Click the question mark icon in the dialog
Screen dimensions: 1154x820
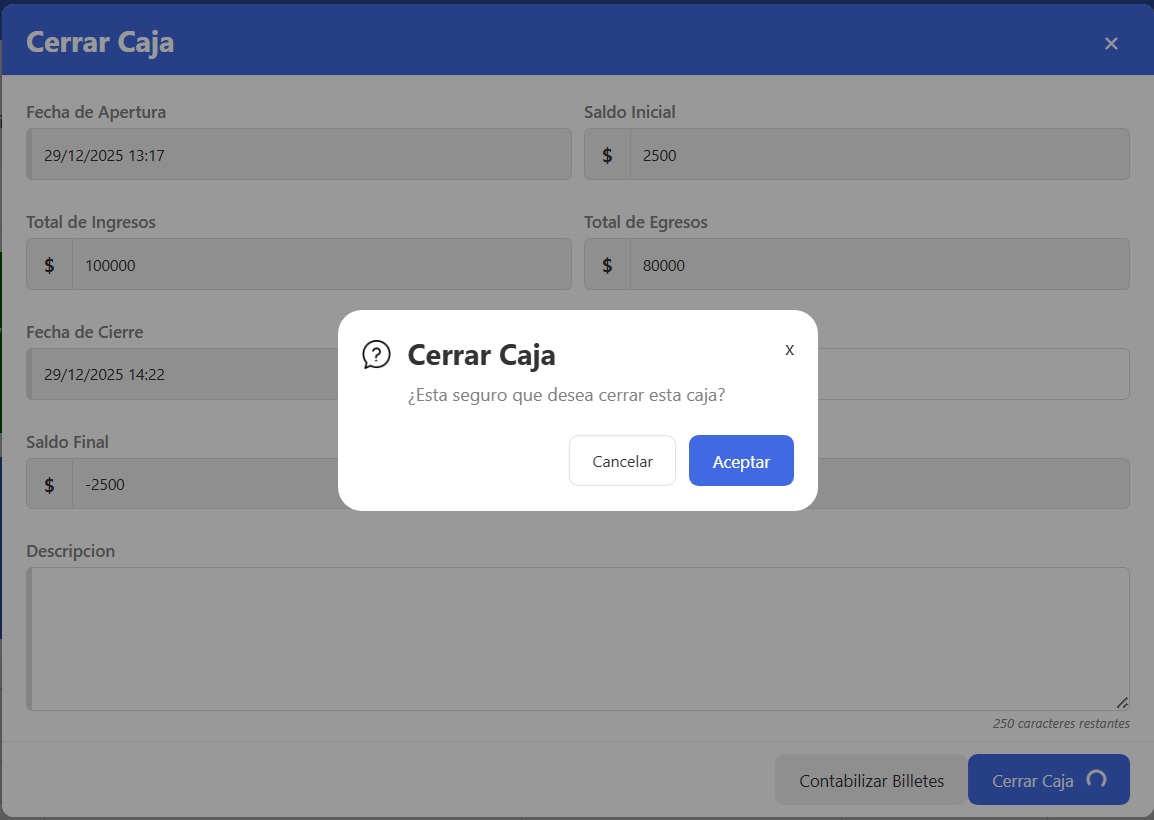coord(376,355)
